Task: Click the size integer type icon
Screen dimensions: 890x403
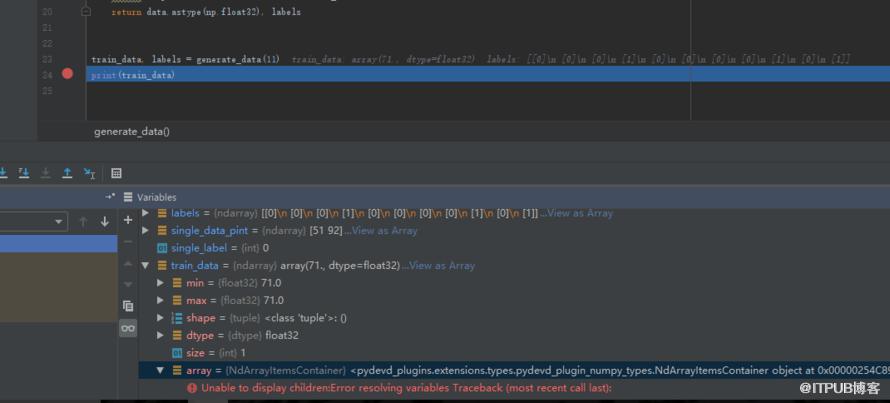Action: 177,353
